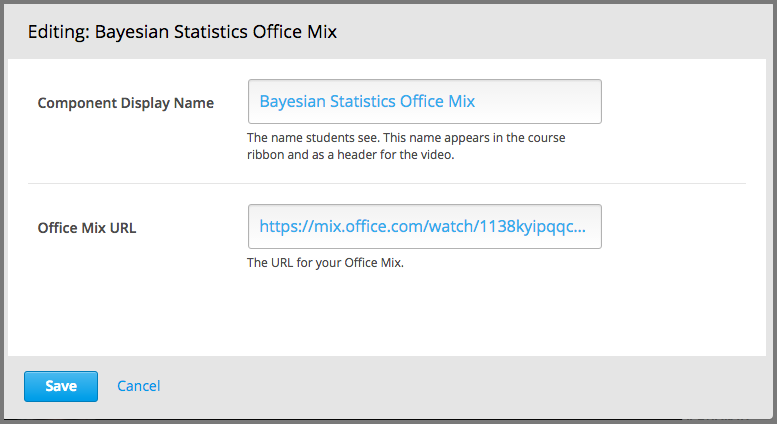This screenshot has width=777, height=424.
Task: Focus the Office Mix URL text field
Action: coord(424,227)
